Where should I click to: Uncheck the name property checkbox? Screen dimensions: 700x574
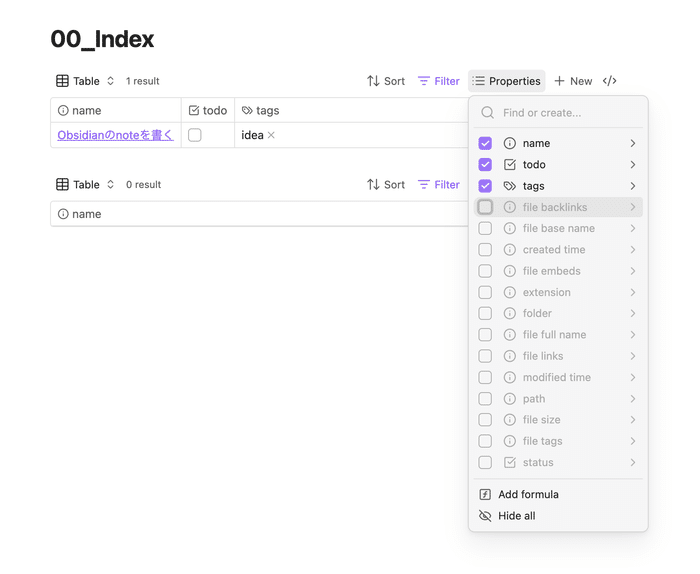click(x=485, y=144)
